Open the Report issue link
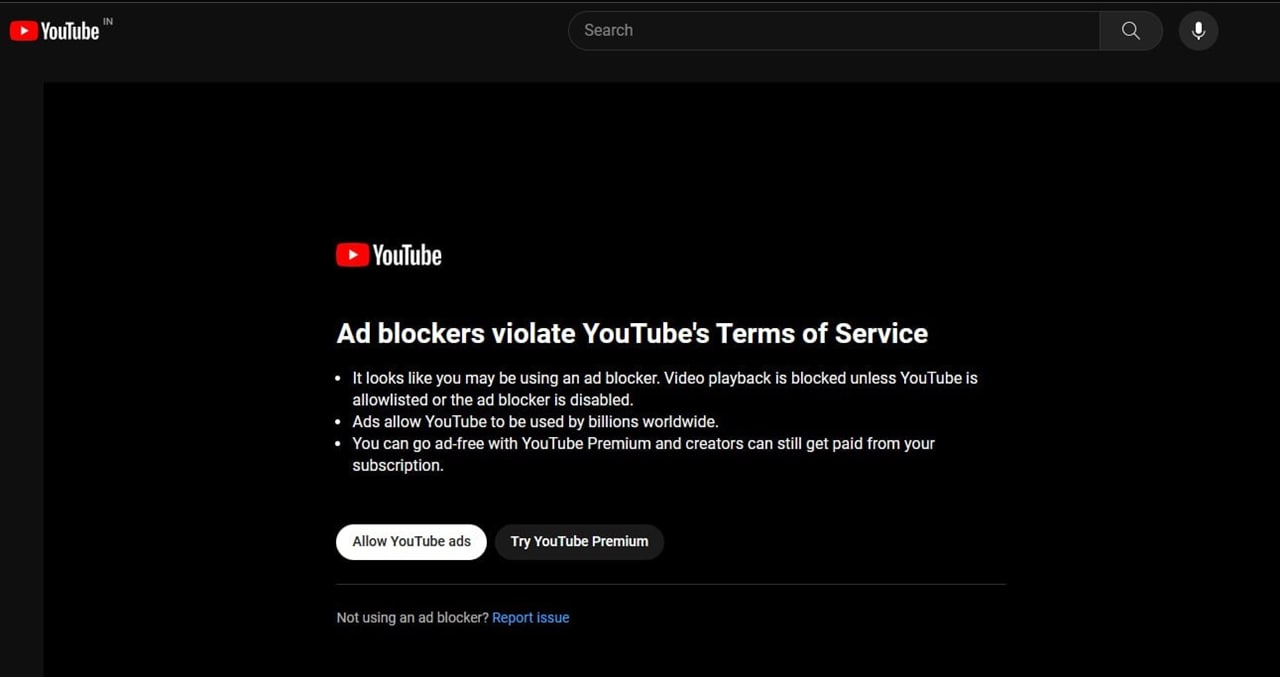Image resolution: width=1280 pixels, height=677 pixels. pyautogui.click(x=530, y=617)
